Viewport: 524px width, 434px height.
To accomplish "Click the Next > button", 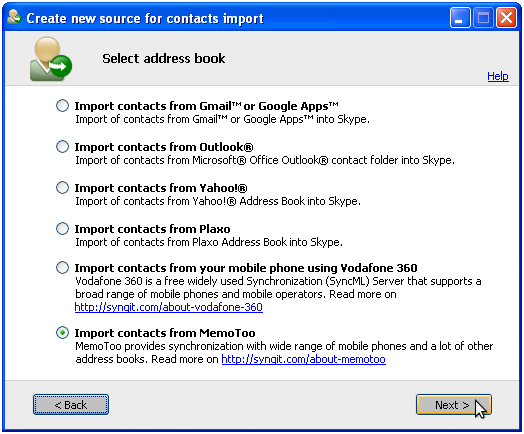I will tap(453, 405).
